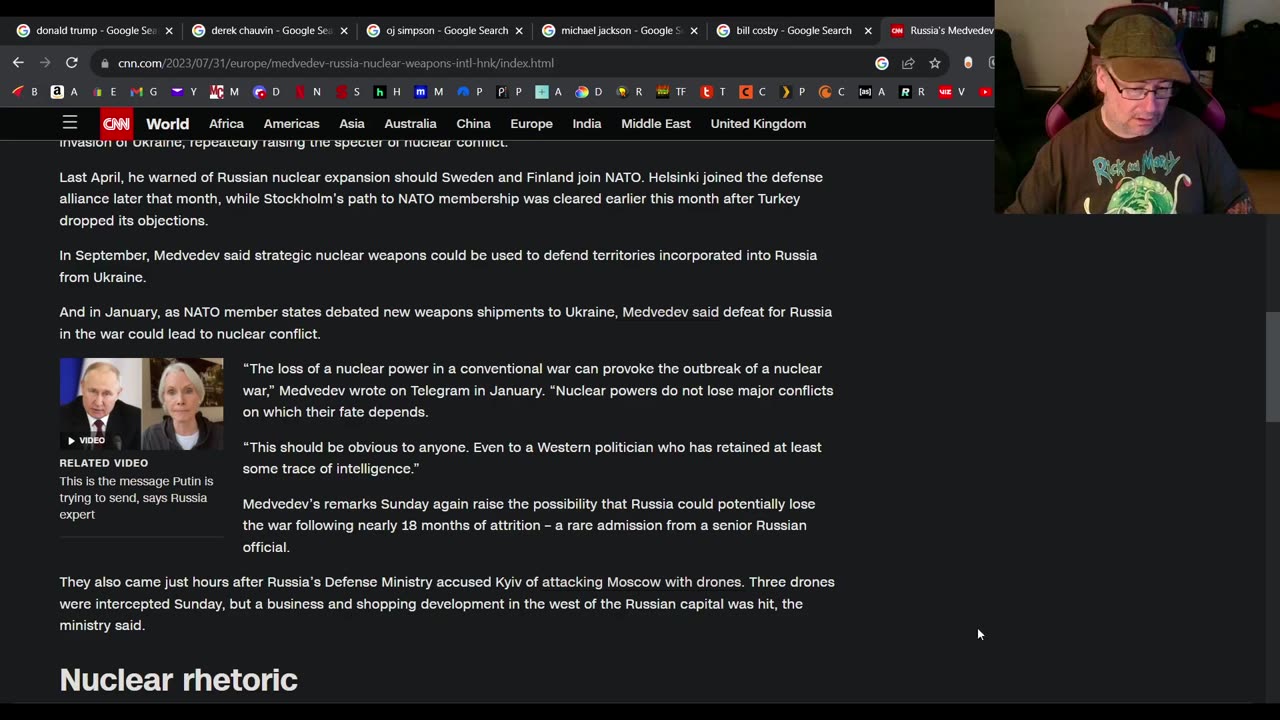Open the Tubi bookmark labeled T
This screenshot has height=720, width=1280.
click(713, 92)
